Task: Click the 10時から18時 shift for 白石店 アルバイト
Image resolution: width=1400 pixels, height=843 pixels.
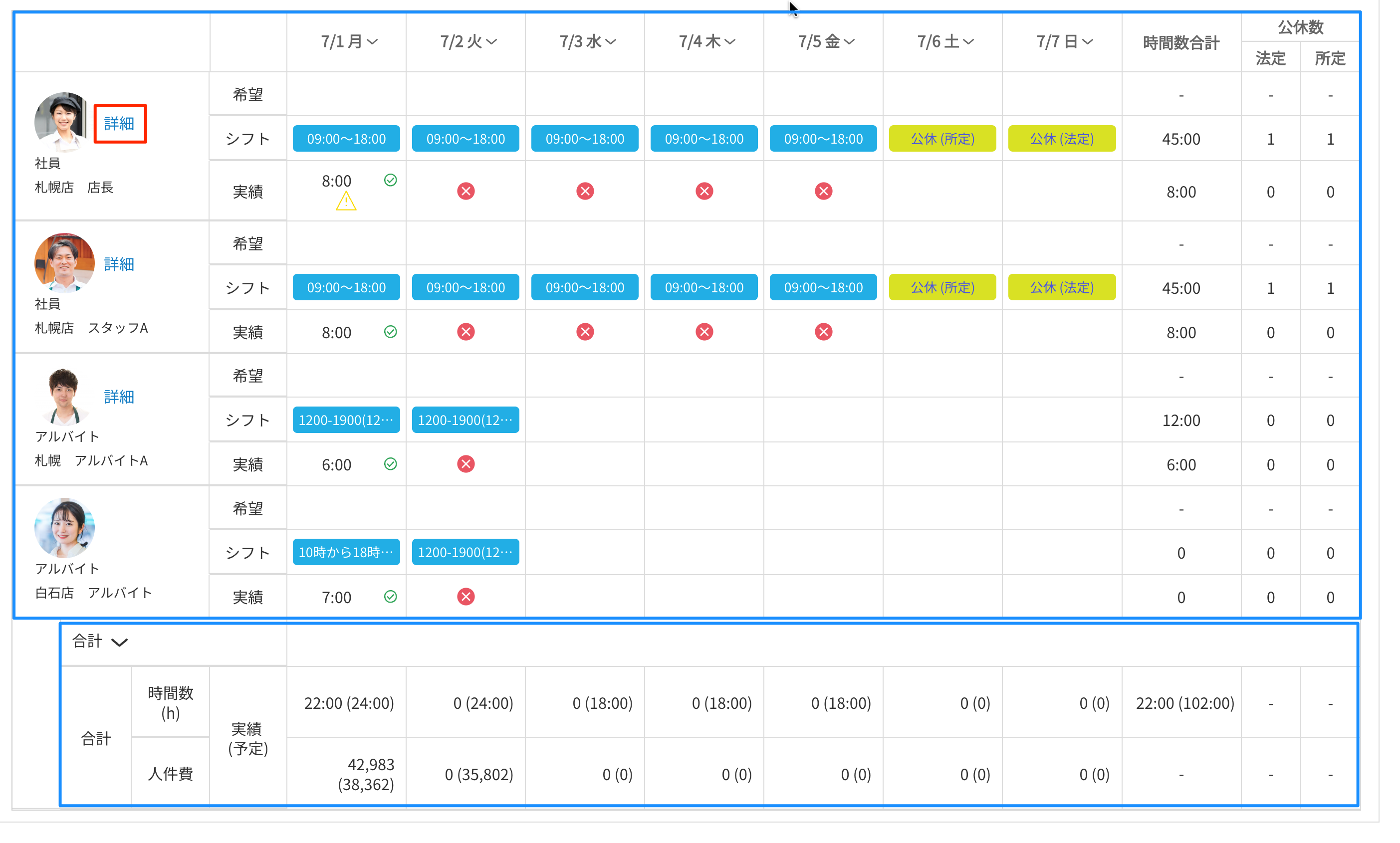Action: (346, 552)
